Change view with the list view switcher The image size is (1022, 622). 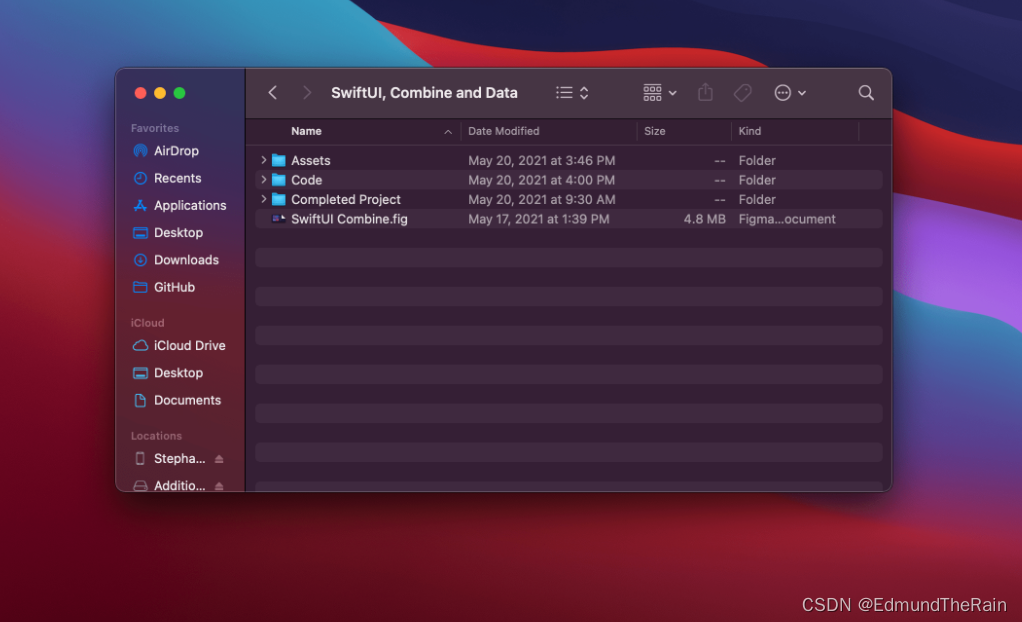572,93
